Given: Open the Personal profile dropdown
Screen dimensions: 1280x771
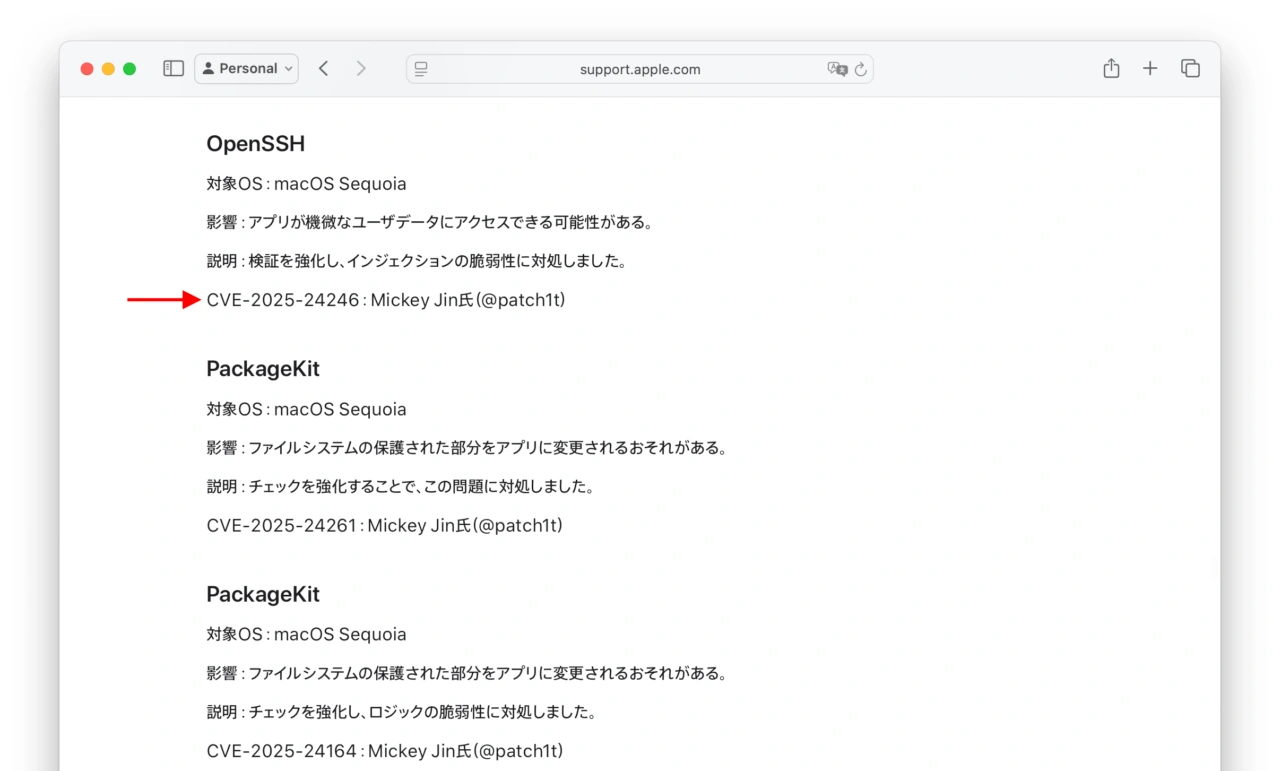Looking at the screenshot, I should coord(247,69).
